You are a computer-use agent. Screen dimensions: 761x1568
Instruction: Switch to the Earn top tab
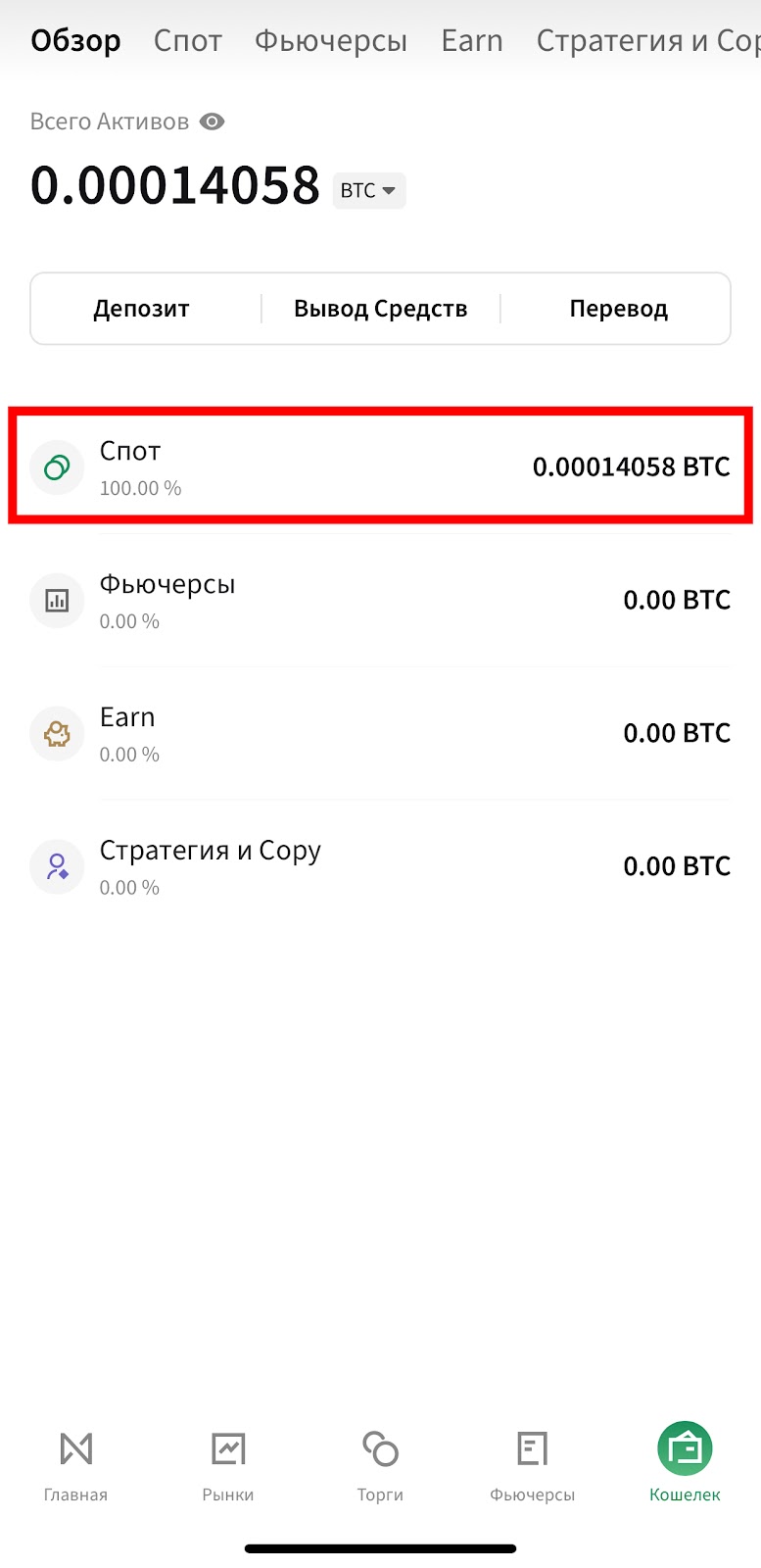click(x=472, y=40)
